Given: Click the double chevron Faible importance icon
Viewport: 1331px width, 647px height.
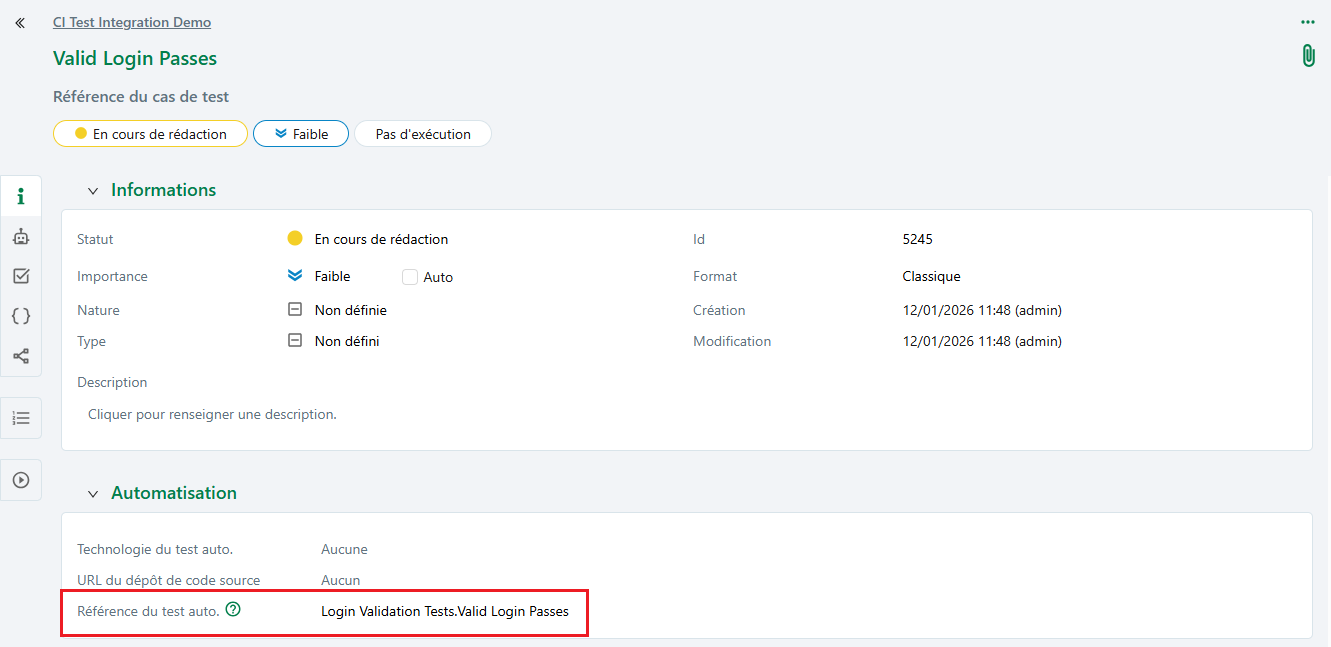Looking at the screenshot, I should click(294, 275).
